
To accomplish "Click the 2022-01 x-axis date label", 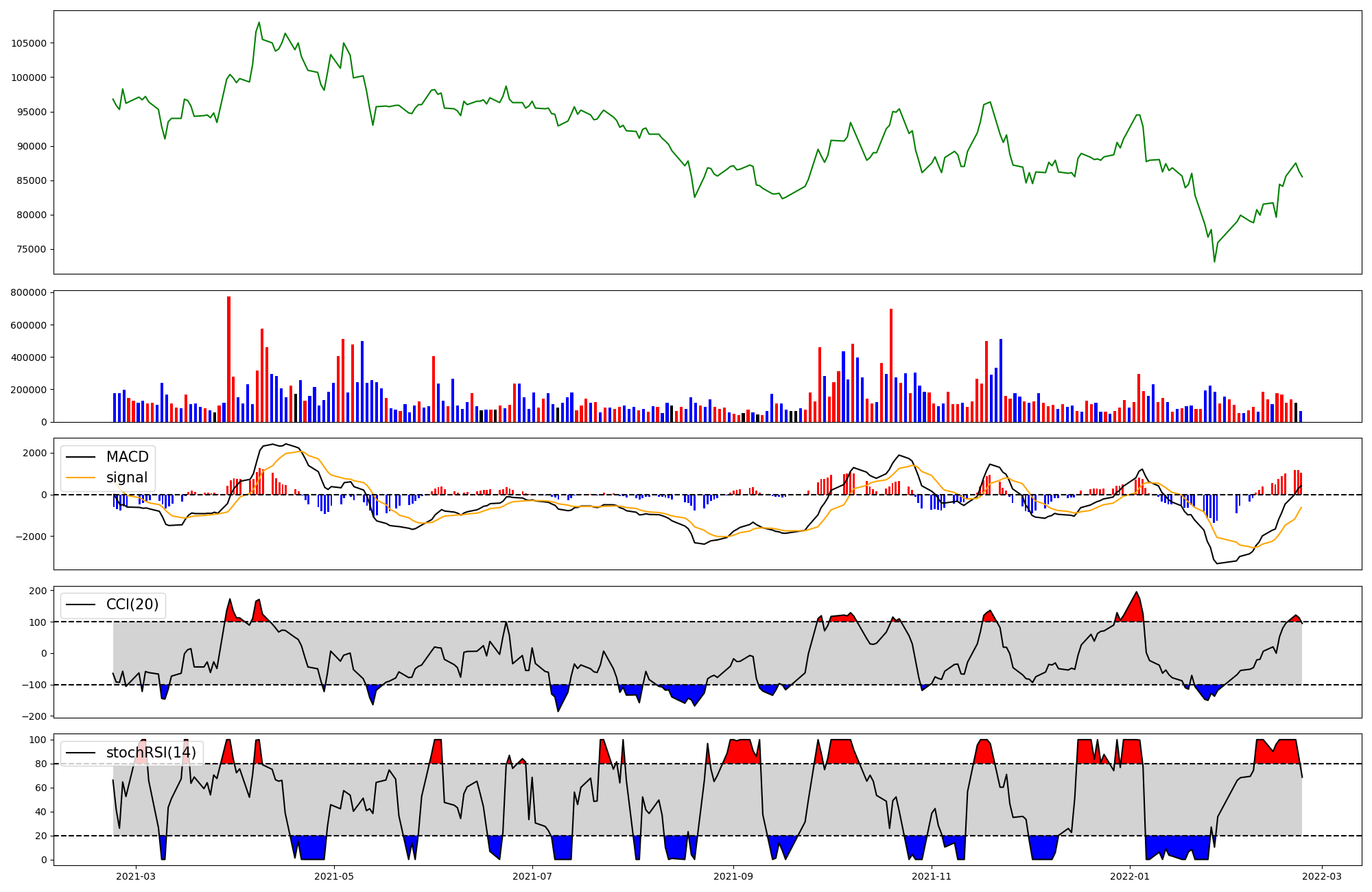I will pos(1130,876).
